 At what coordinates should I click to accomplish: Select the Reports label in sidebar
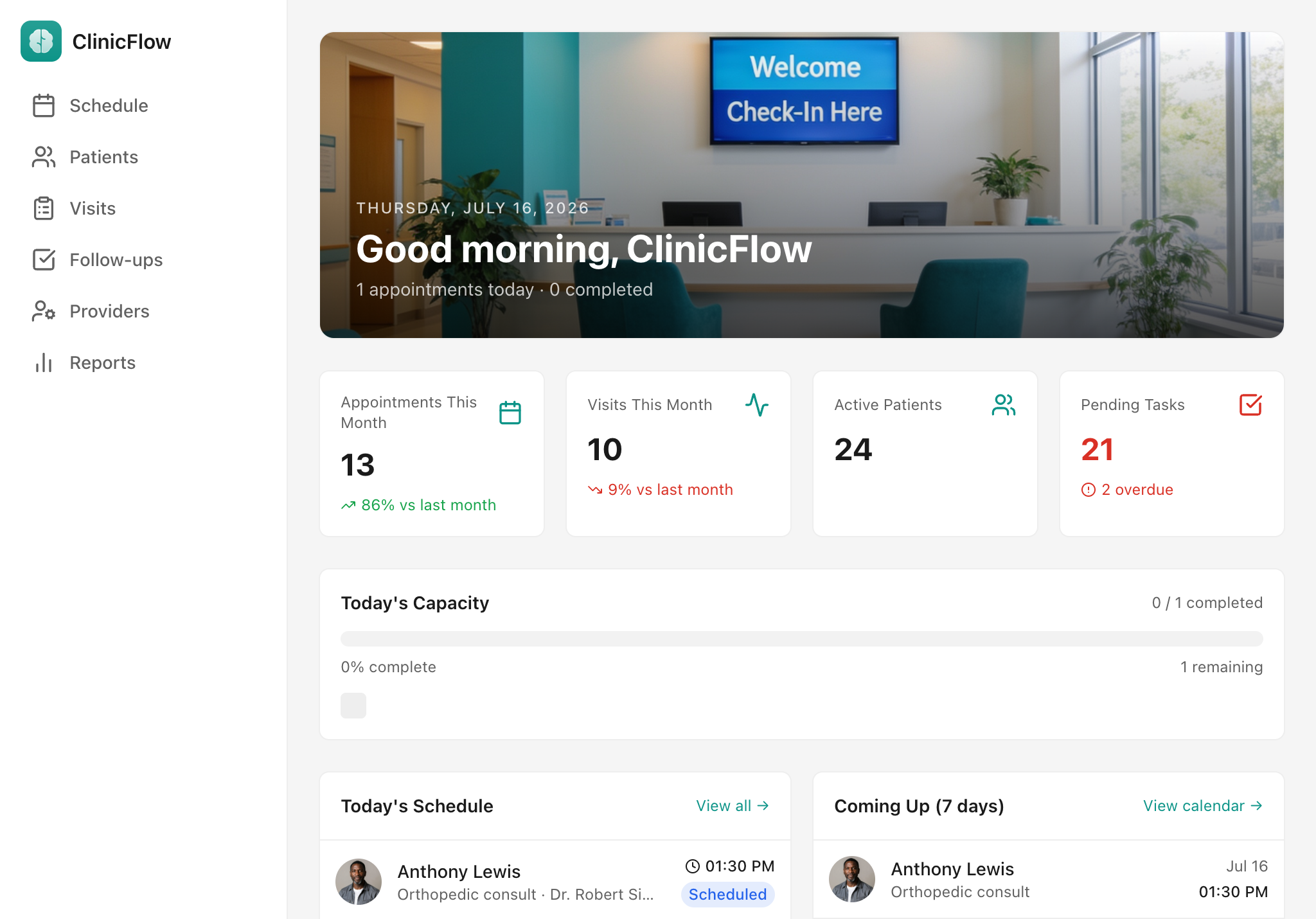click(103, 362)
